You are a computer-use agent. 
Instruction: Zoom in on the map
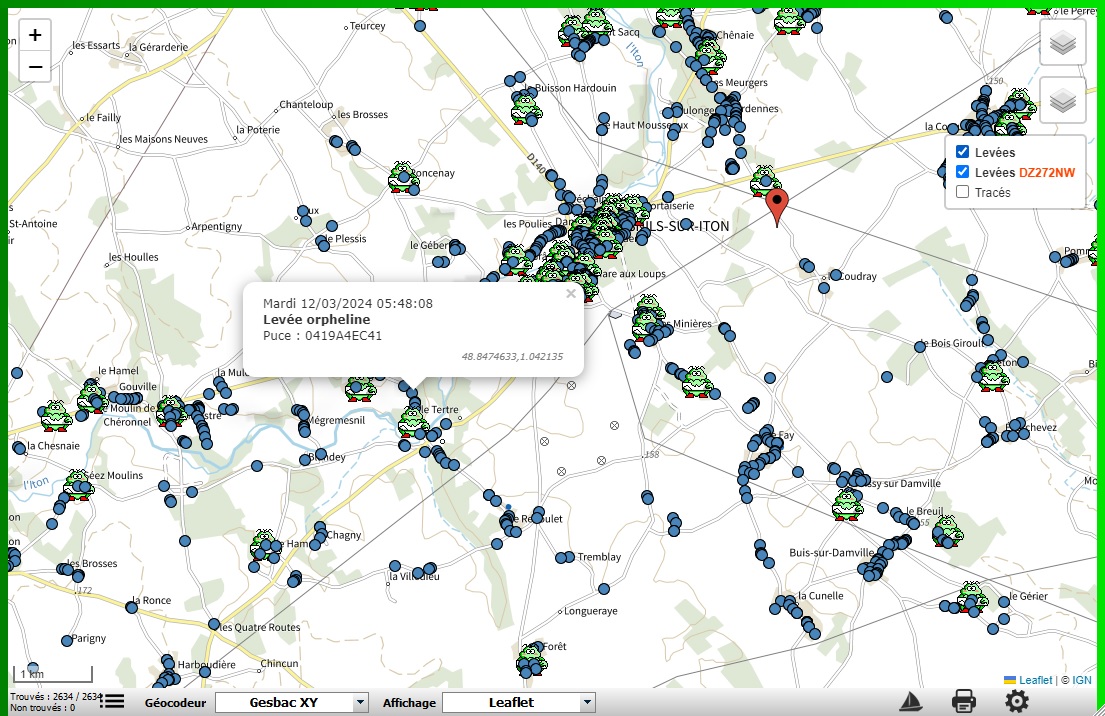tap(35, 36)
